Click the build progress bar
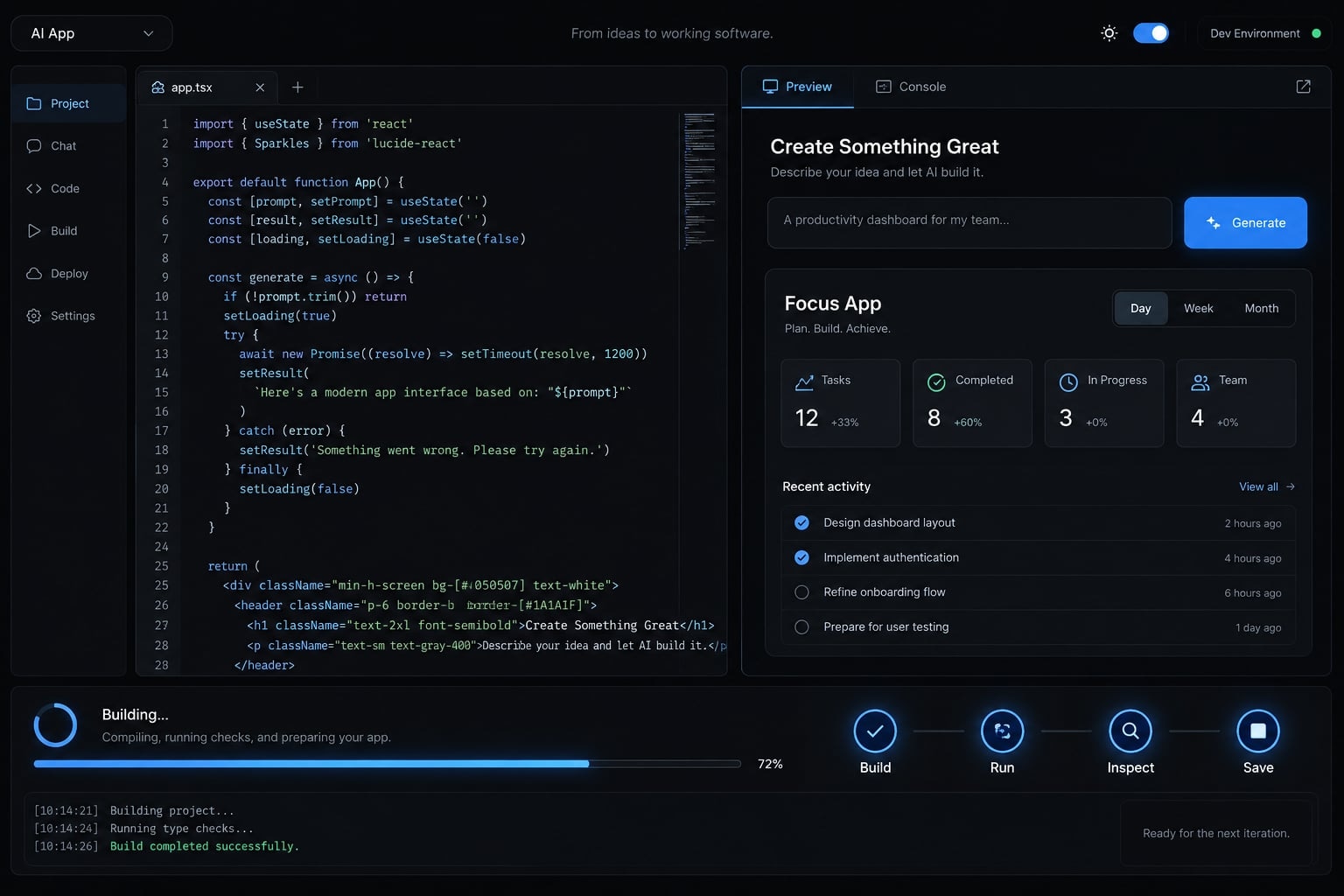 387,764
